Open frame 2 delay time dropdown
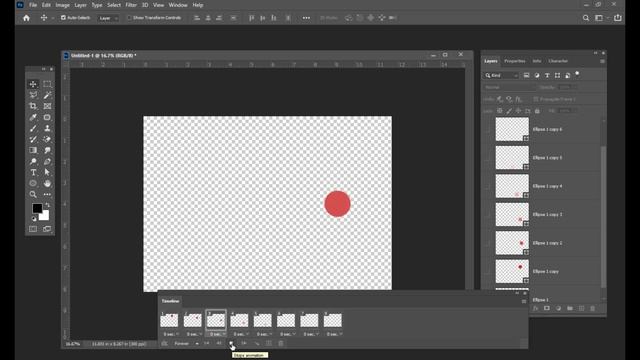This screenshot has width=640, height=360. coord(194,334)
